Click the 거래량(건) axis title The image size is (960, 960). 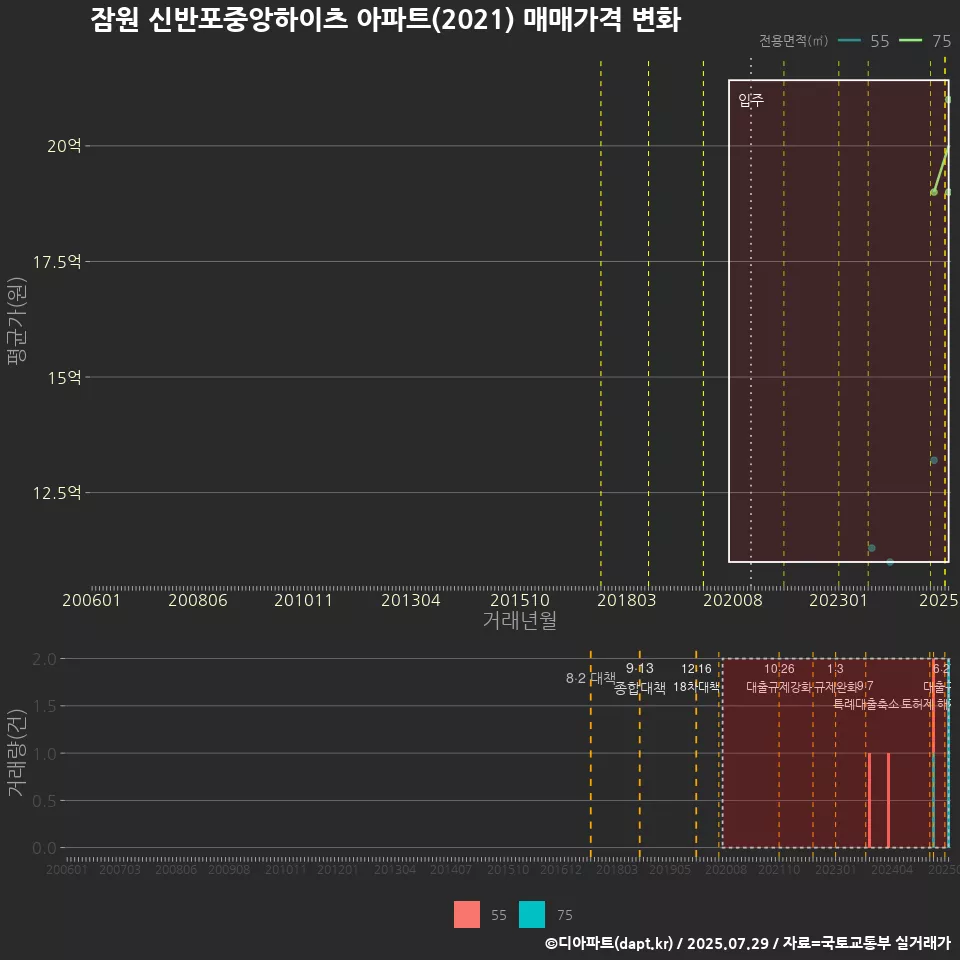[17, 753]
